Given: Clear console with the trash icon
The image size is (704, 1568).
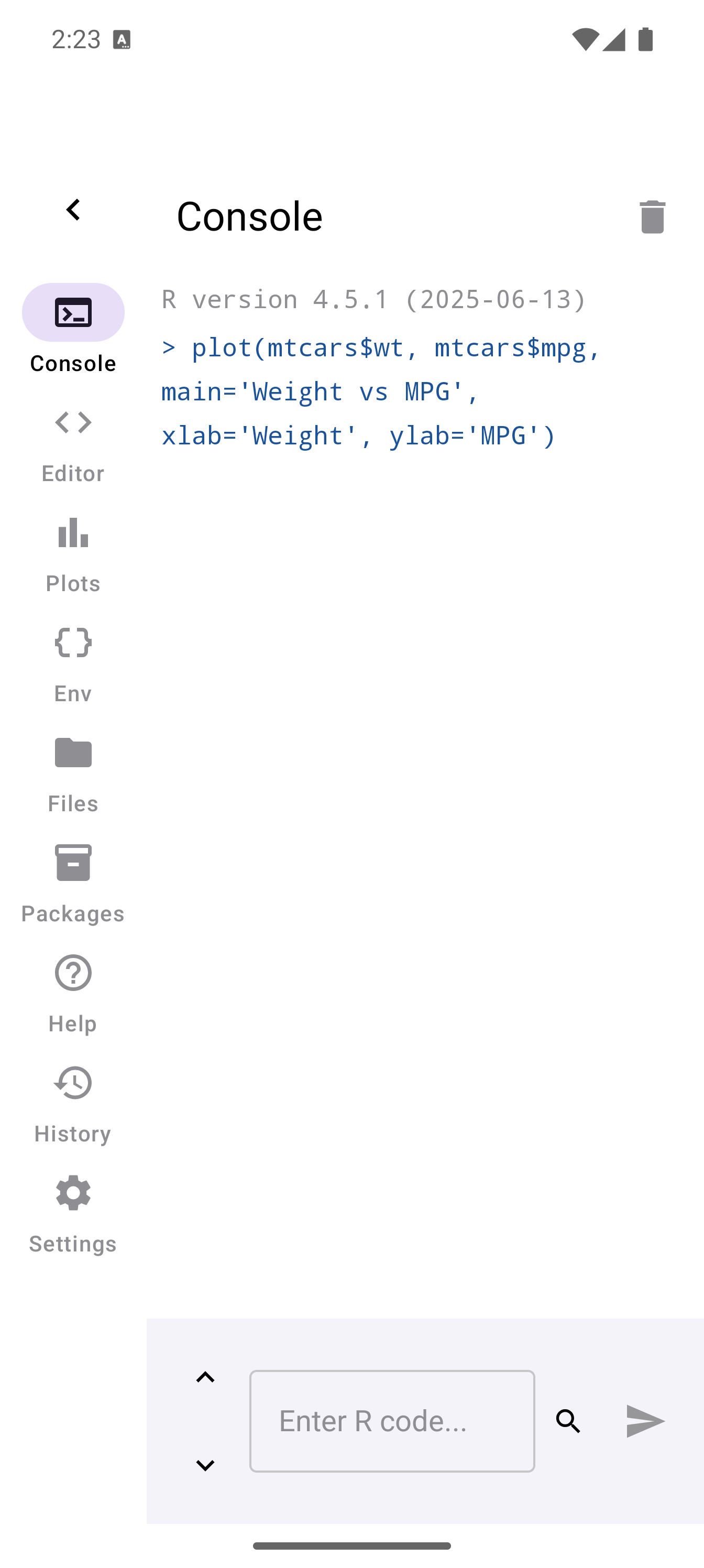Looking at the screenshot, I should coord(652,216).
